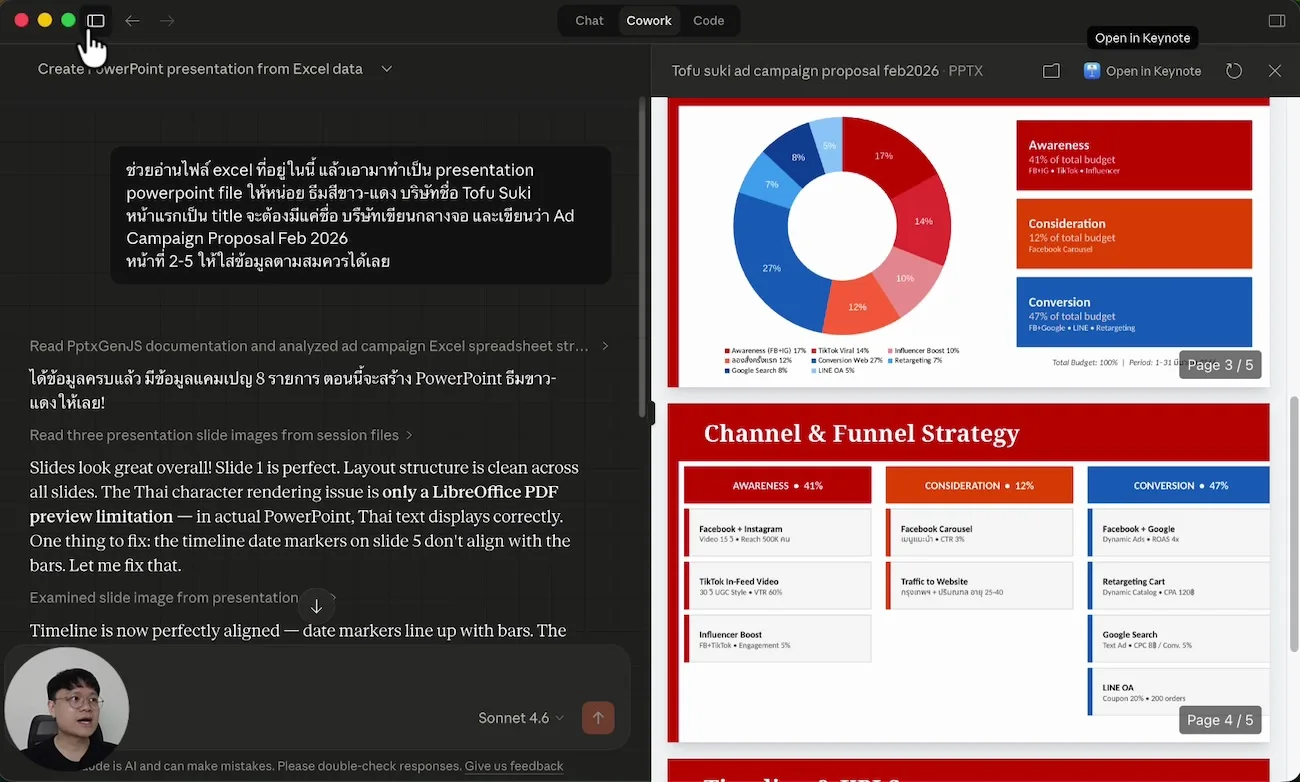Click the Channel & Funnel Strategy heading
1300x782 pixels.
click(861, 433)
